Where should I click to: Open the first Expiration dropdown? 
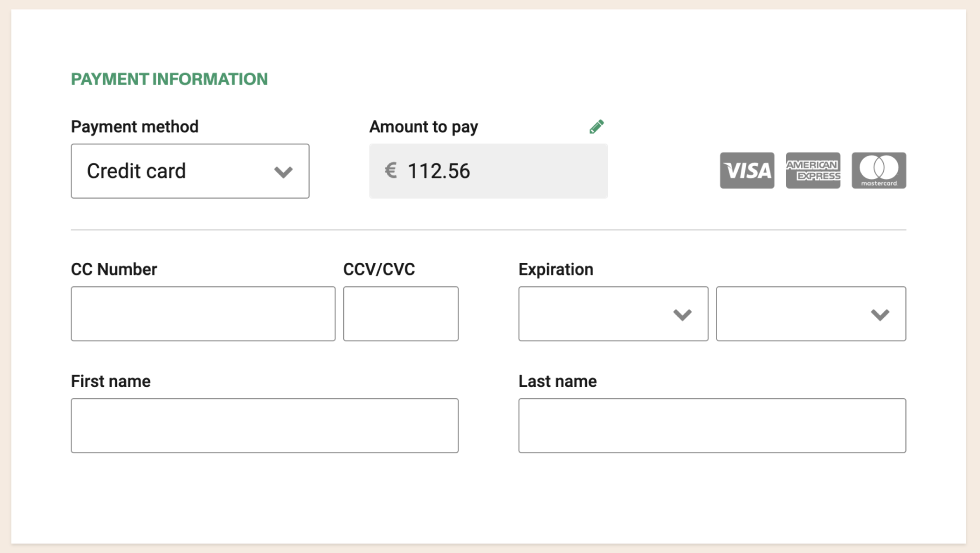tap(613, 314)
